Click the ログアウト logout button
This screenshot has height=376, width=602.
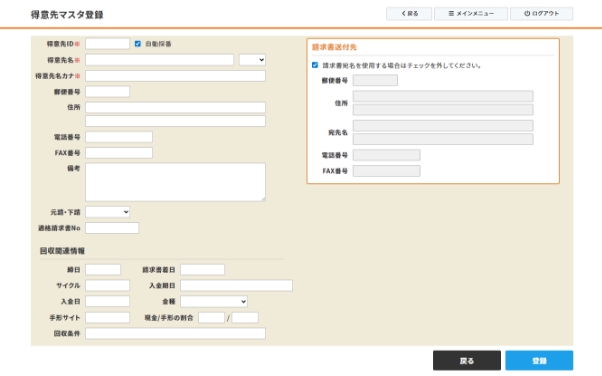coord(541,13)
